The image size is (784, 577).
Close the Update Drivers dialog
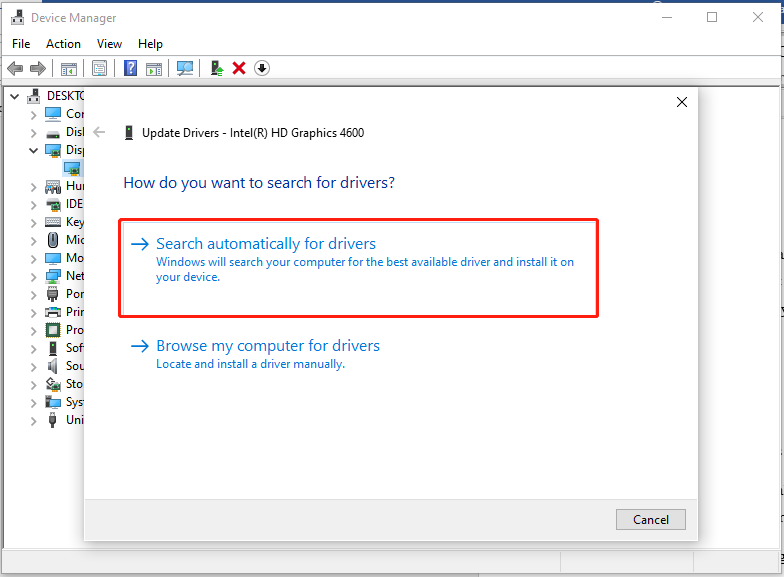[x=682, y=102]
